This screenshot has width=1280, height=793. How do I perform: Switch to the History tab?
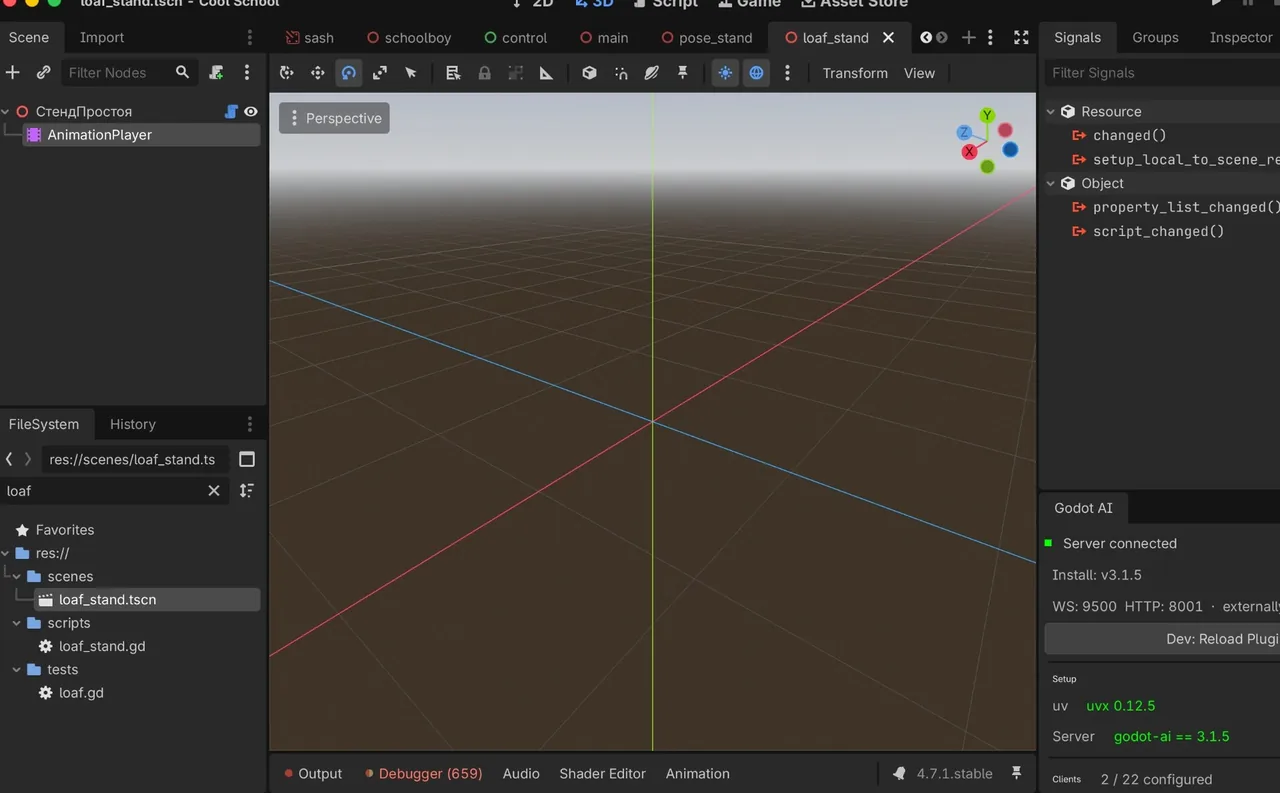pos(133,424)
